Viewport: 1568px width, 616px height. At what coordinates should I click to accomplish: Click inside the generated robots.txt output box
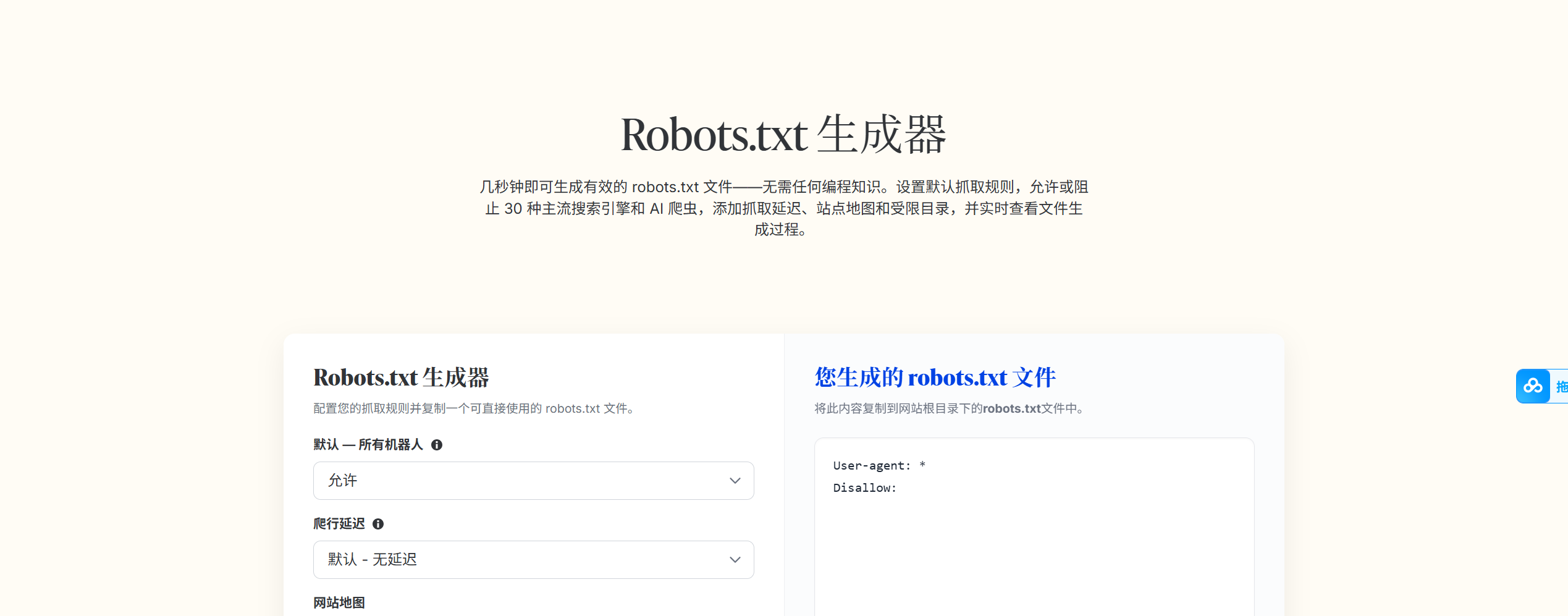click(1034, 527)
